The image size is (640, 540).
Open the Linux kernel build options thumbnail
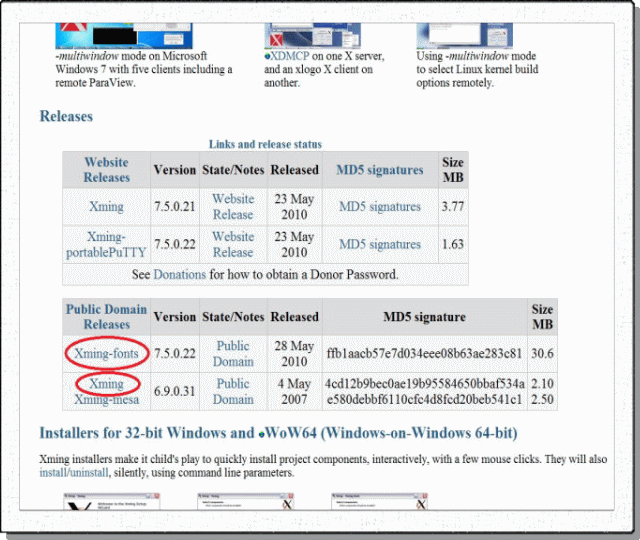[464, 36]
